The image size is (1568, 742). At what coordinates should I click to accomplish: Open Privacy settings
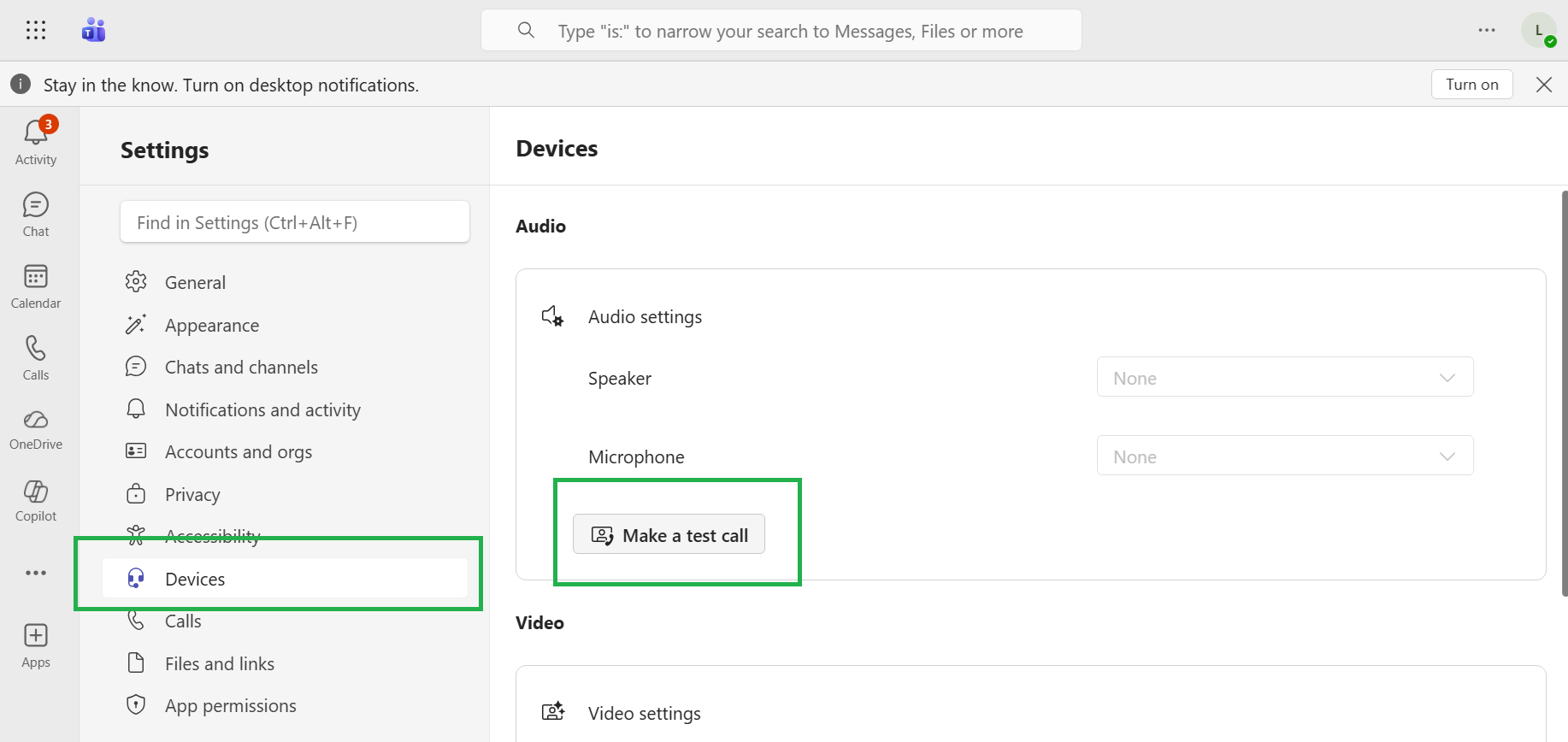click(192, 495)
